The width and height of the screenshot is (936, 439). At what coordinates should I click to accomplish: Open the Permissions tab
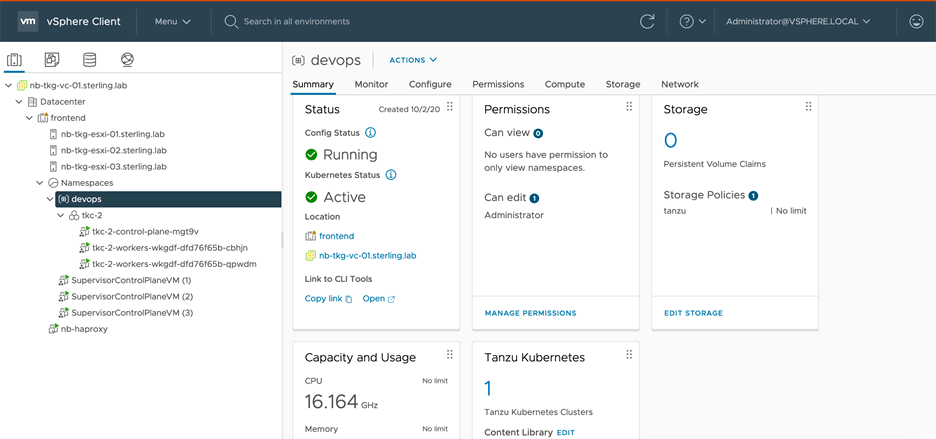pos(498,85)
